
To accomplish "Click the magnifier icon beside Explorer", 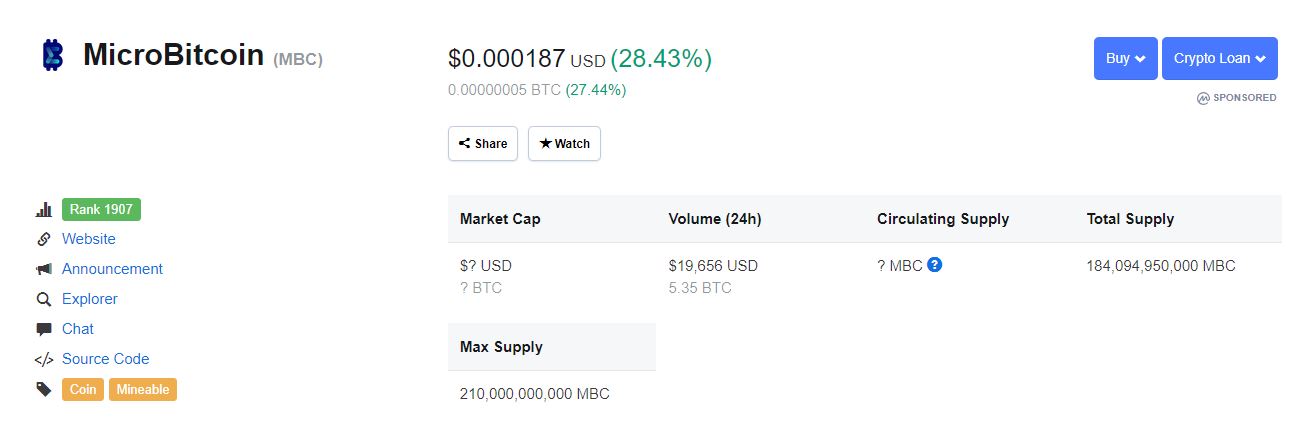I will (x=44, y=299).
